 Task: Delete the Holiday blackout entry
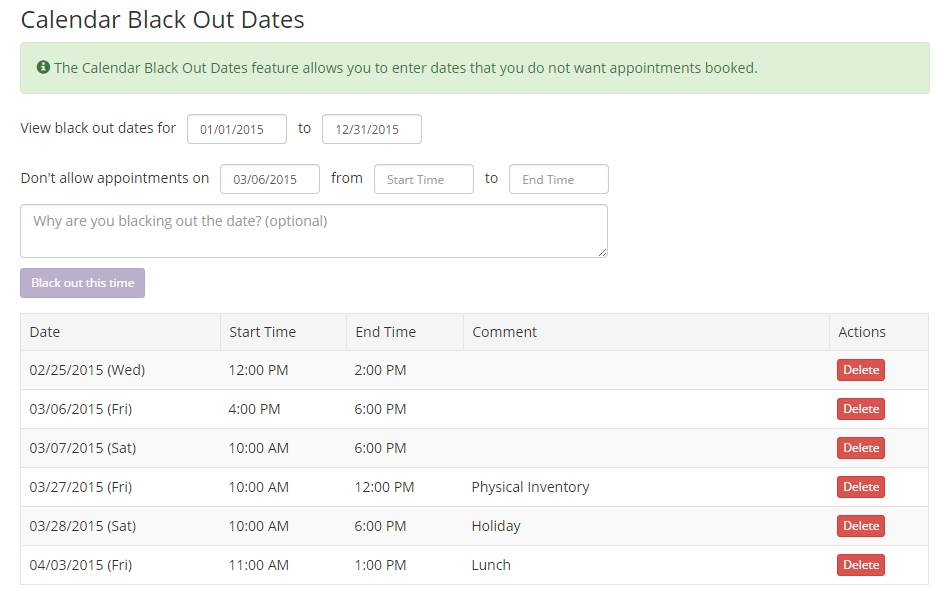861,526
